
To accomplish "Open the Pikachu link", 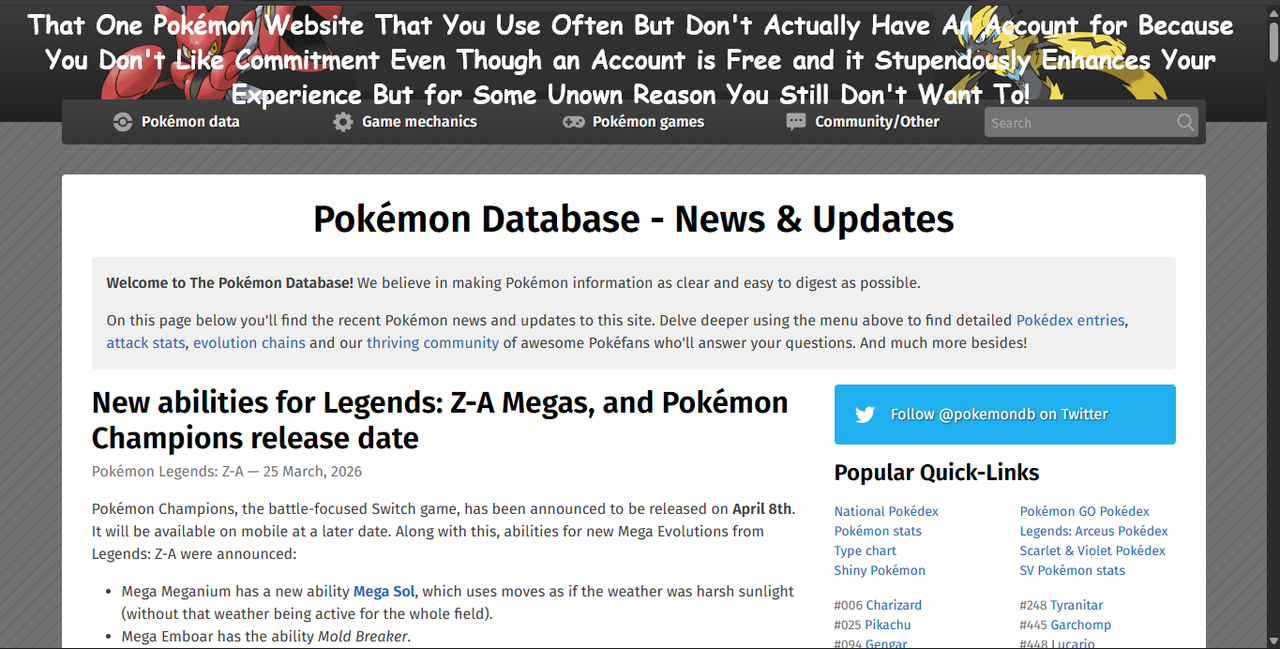I will (888, 625).
